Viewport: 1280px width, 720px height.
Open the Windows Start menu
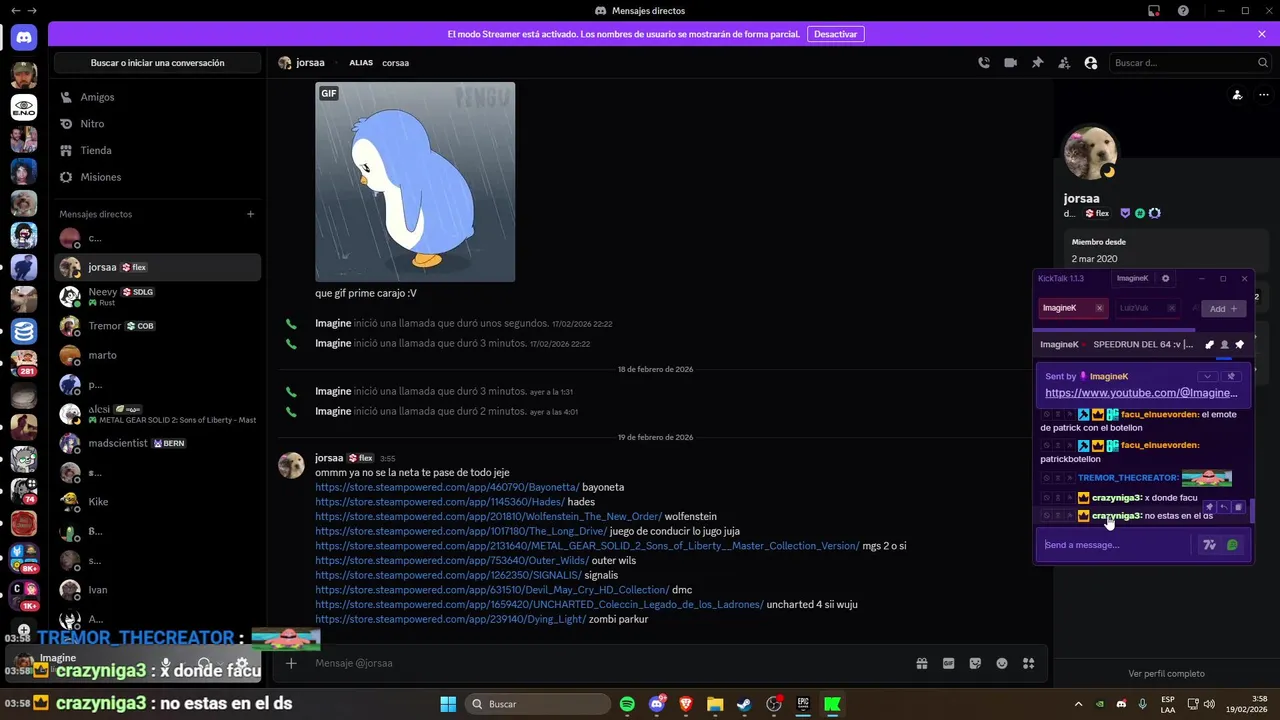pyautogui.click(x=447, y=704)
